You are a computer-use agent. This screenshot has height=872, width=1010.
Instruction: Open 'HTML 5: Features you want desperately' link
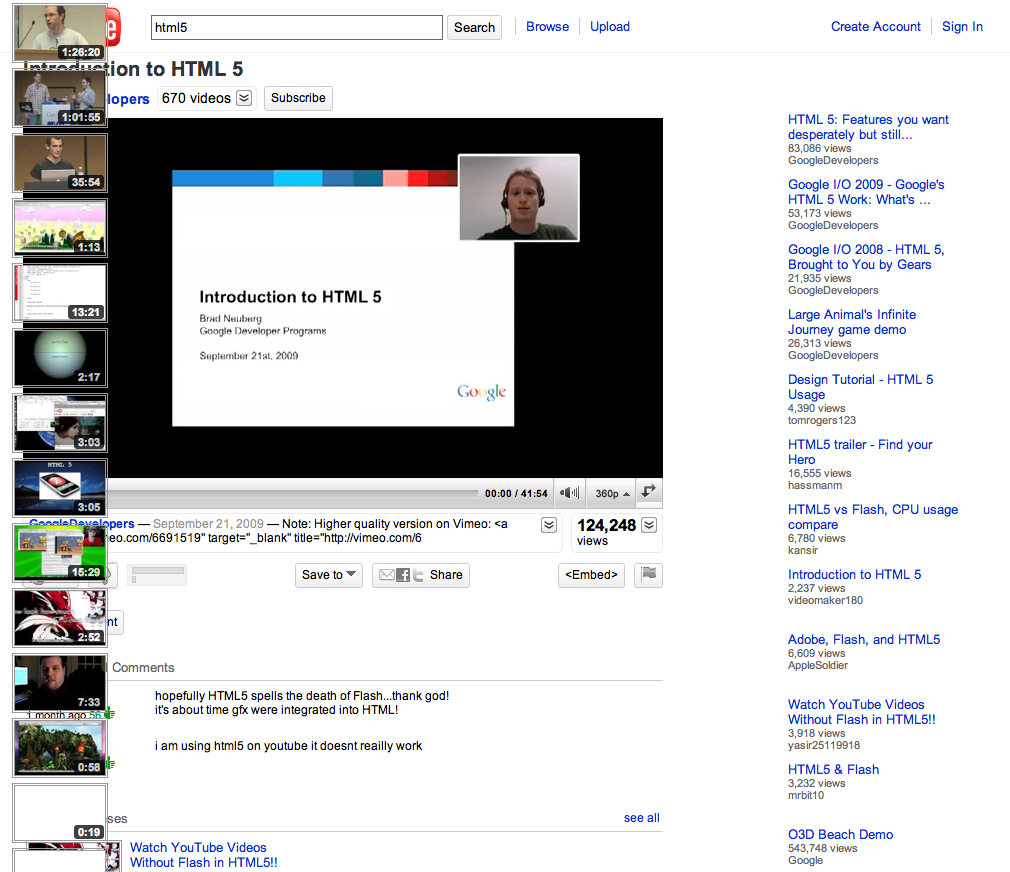pos(868,127)
